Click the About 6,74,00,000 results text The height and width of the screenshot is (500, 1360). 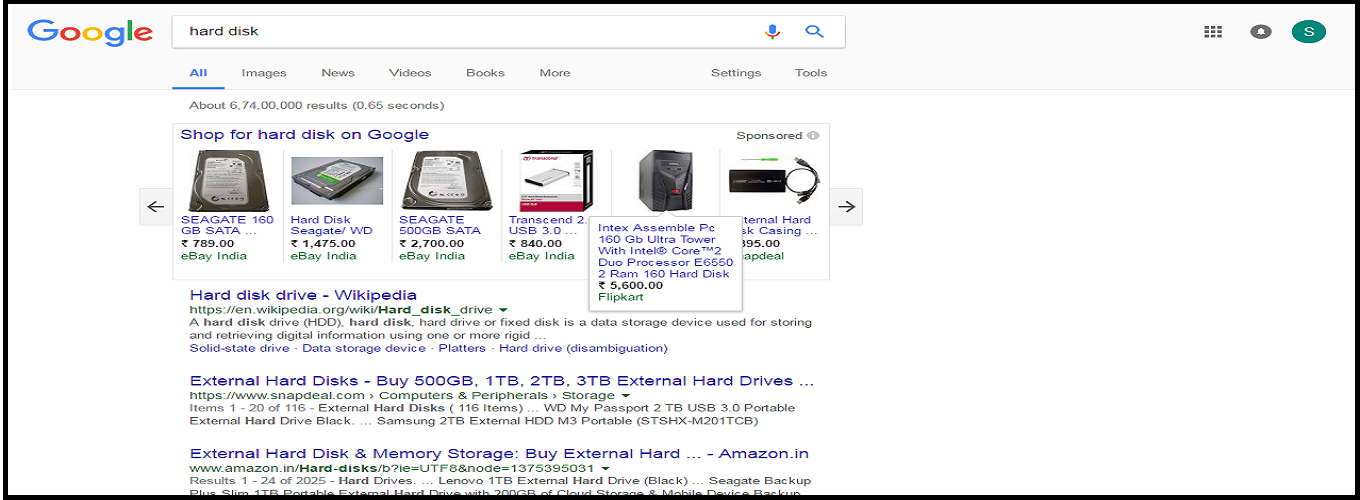pos(317,105)
